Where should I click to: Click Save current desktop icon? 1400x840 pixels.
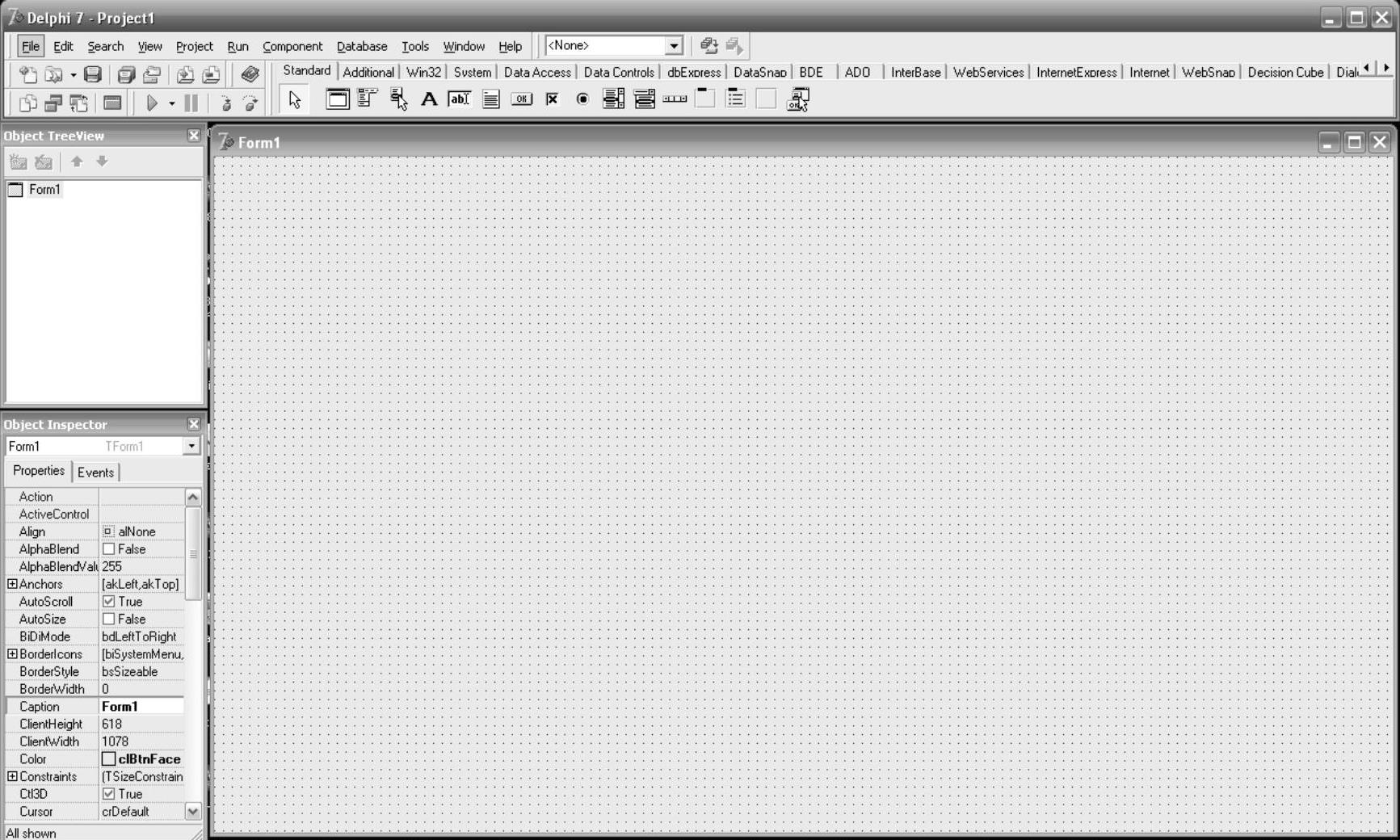[708, 46]
